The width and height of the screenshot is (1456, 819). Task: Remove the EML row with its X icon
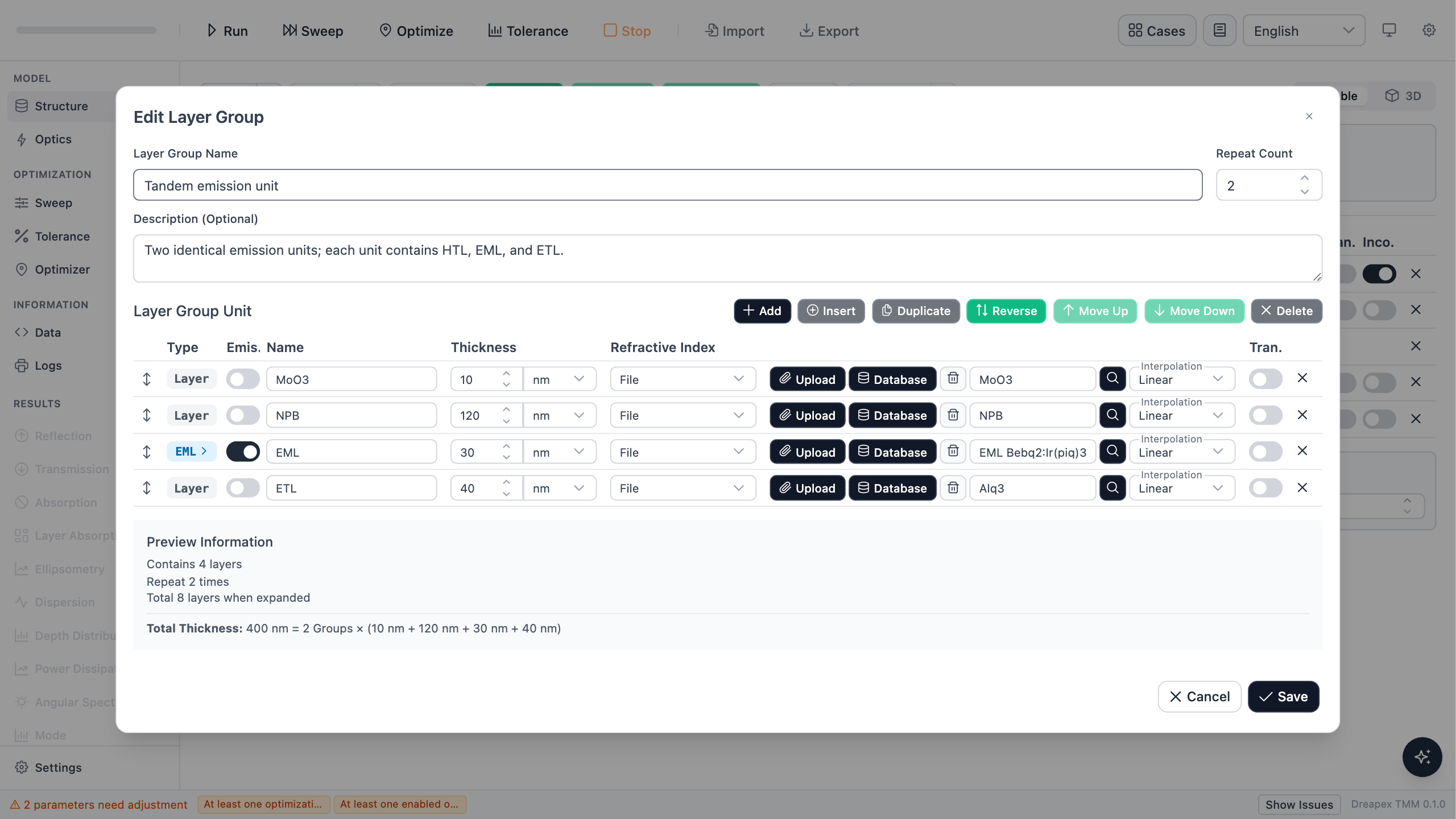(1302, 451)
